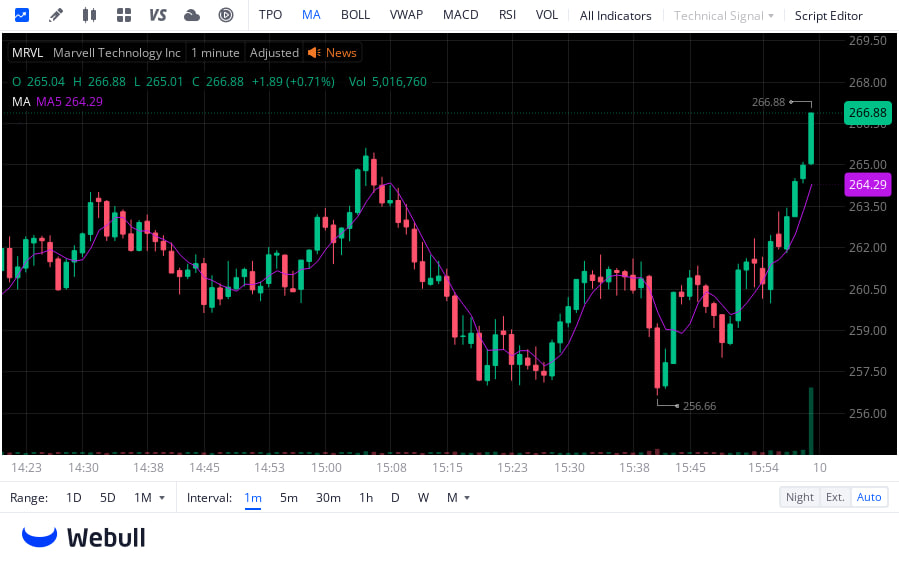Open the multi-chart grid layout icon
899x561 pixels.
[124, 15]
